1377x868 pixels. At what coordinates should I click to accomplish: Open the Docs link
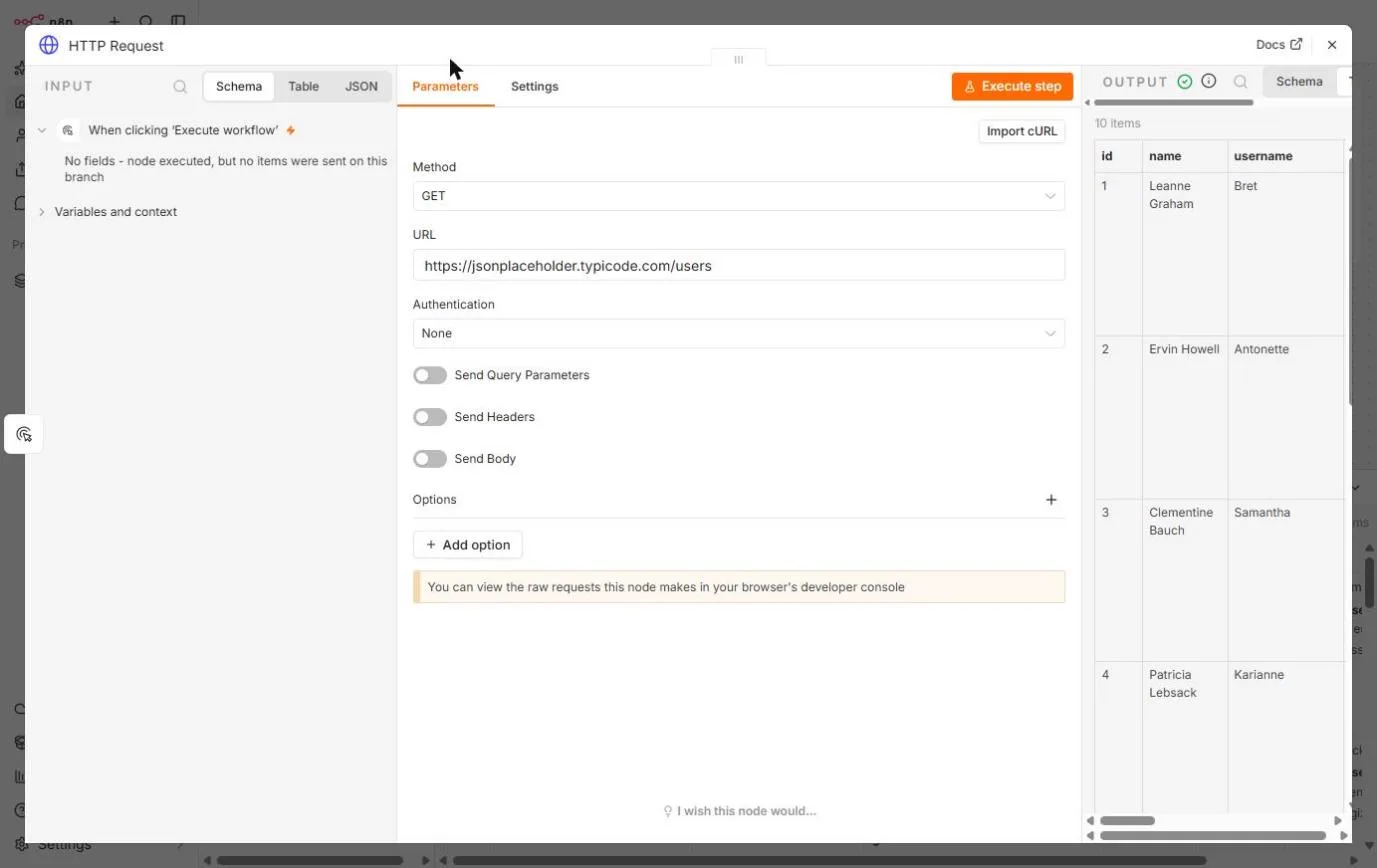pyautogui.click(x=1279, y=45)
